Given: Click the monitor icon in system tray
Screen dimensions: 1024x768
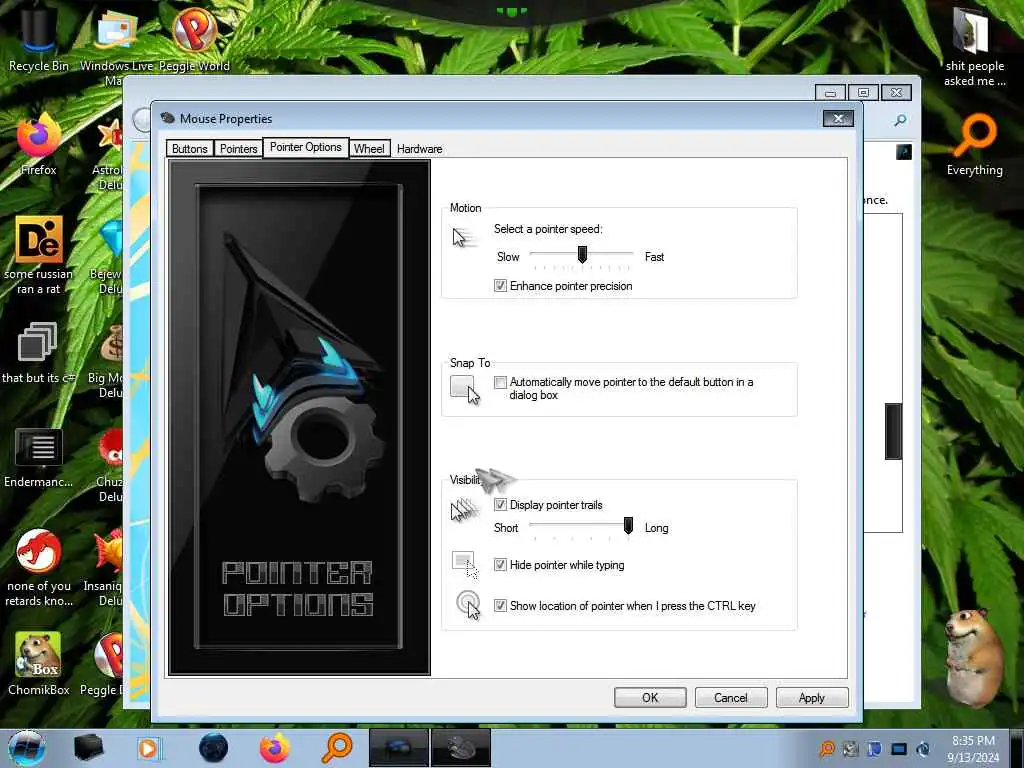Looking at the screenshot, I should (899, 748).
